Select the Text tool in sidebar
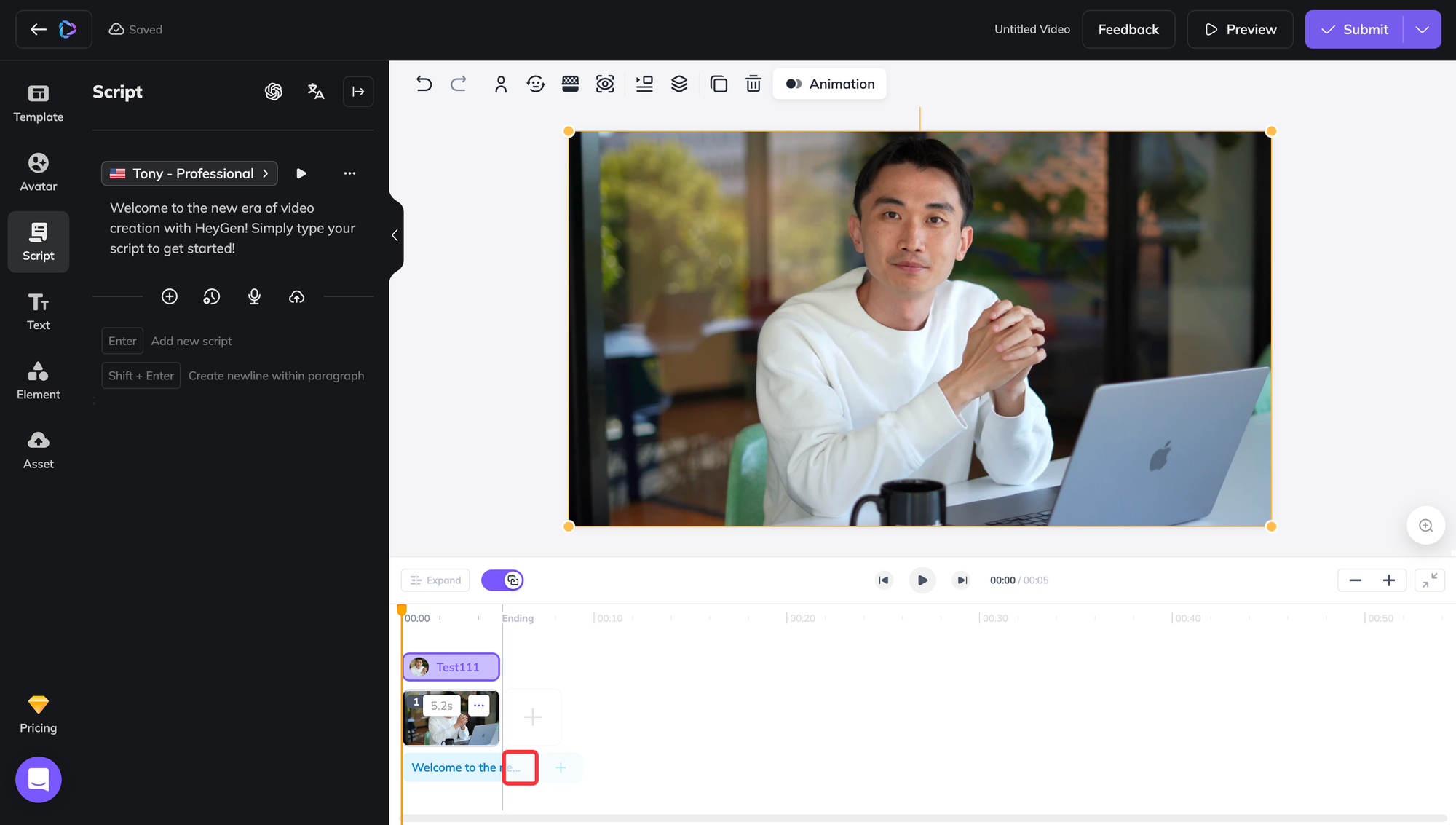This screenshot has width=1456, height=825. (38, 310)
